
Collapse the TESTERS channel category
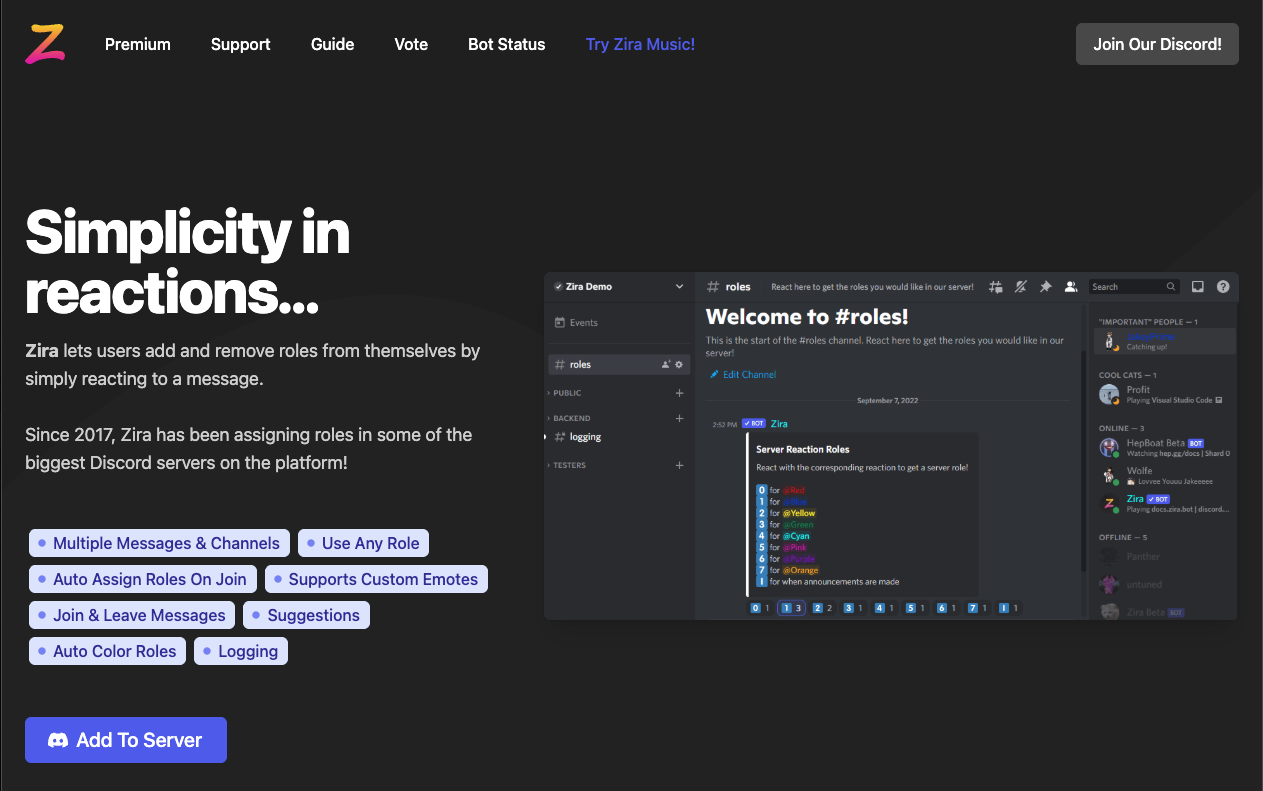[570, 465]
